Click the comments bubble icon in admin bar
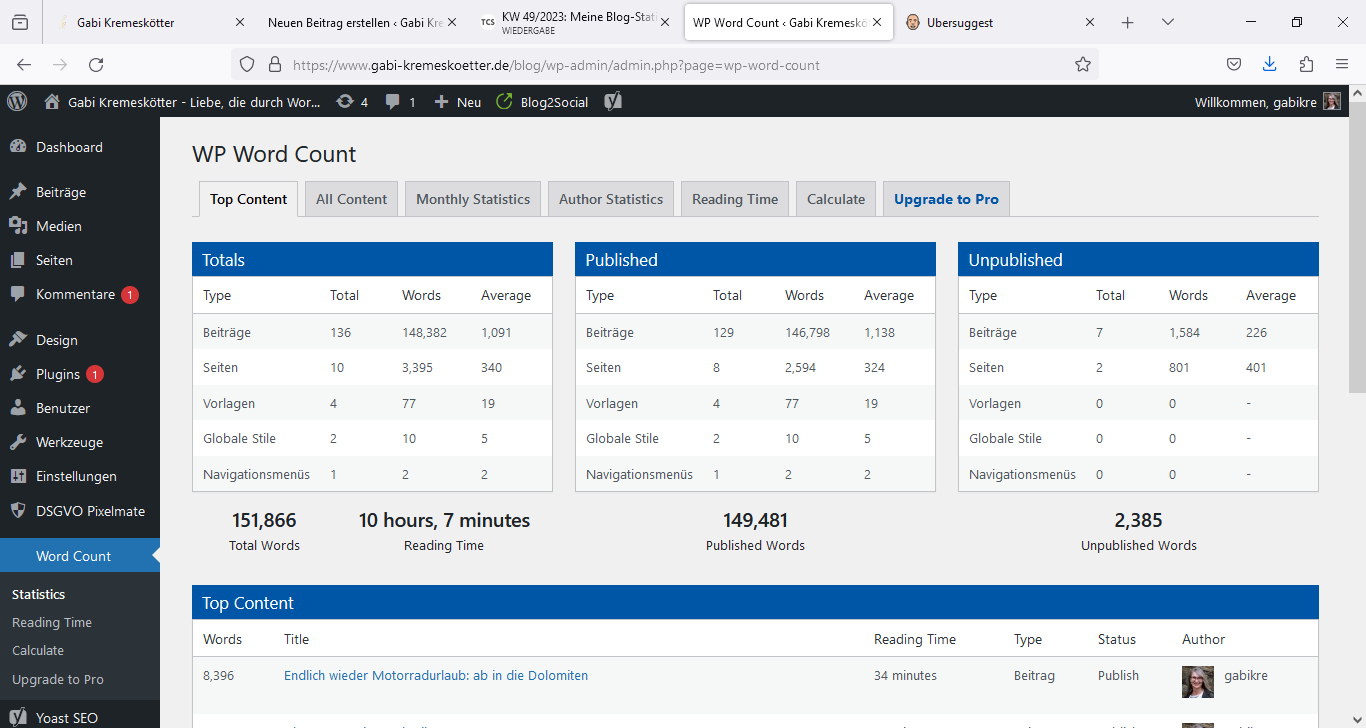 [x=400, y=102]
